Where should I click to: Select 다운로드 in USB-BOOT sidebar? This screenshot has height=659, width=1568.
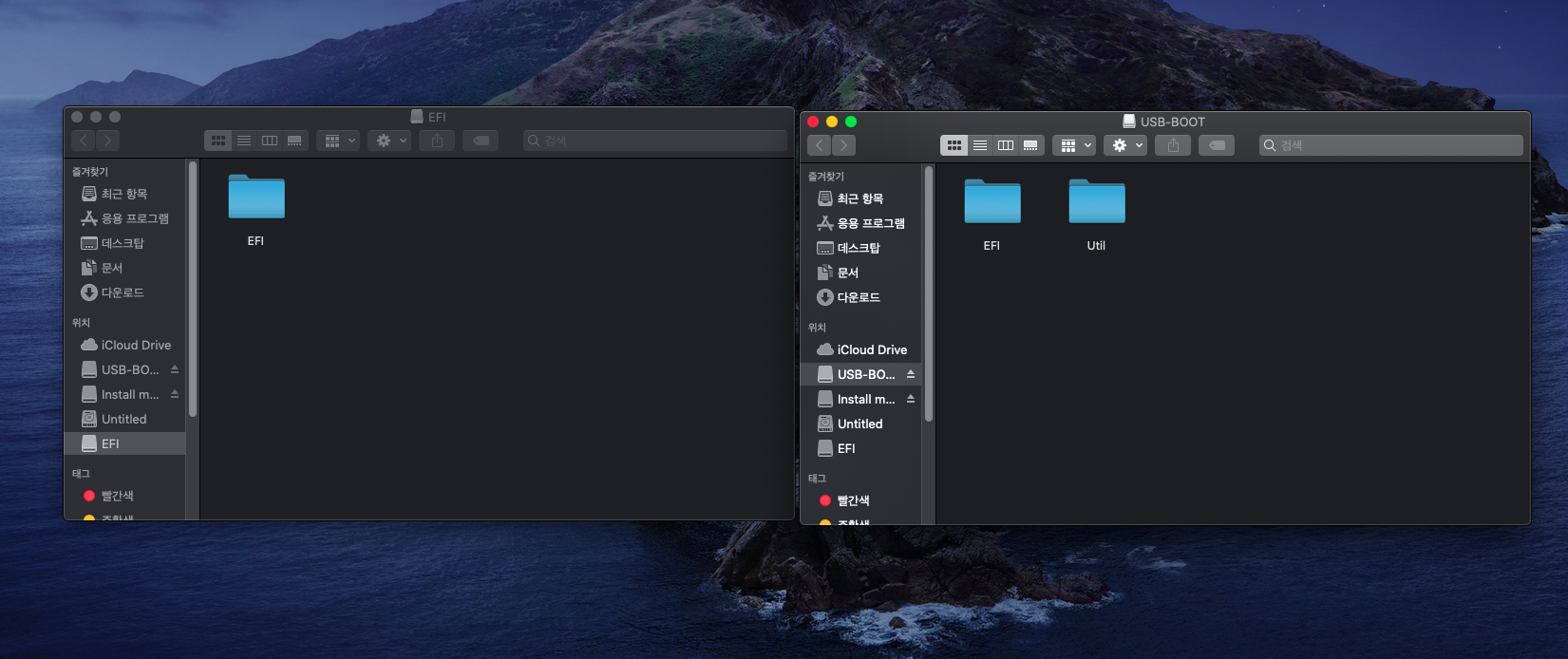coord(860,297)
